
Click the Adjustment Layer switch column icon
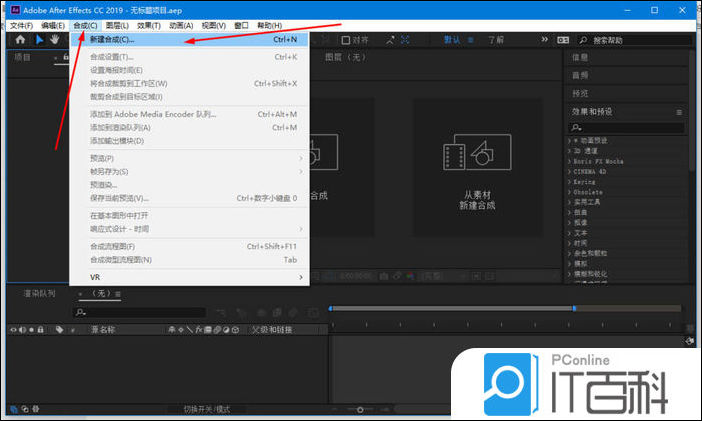(226, 330)
